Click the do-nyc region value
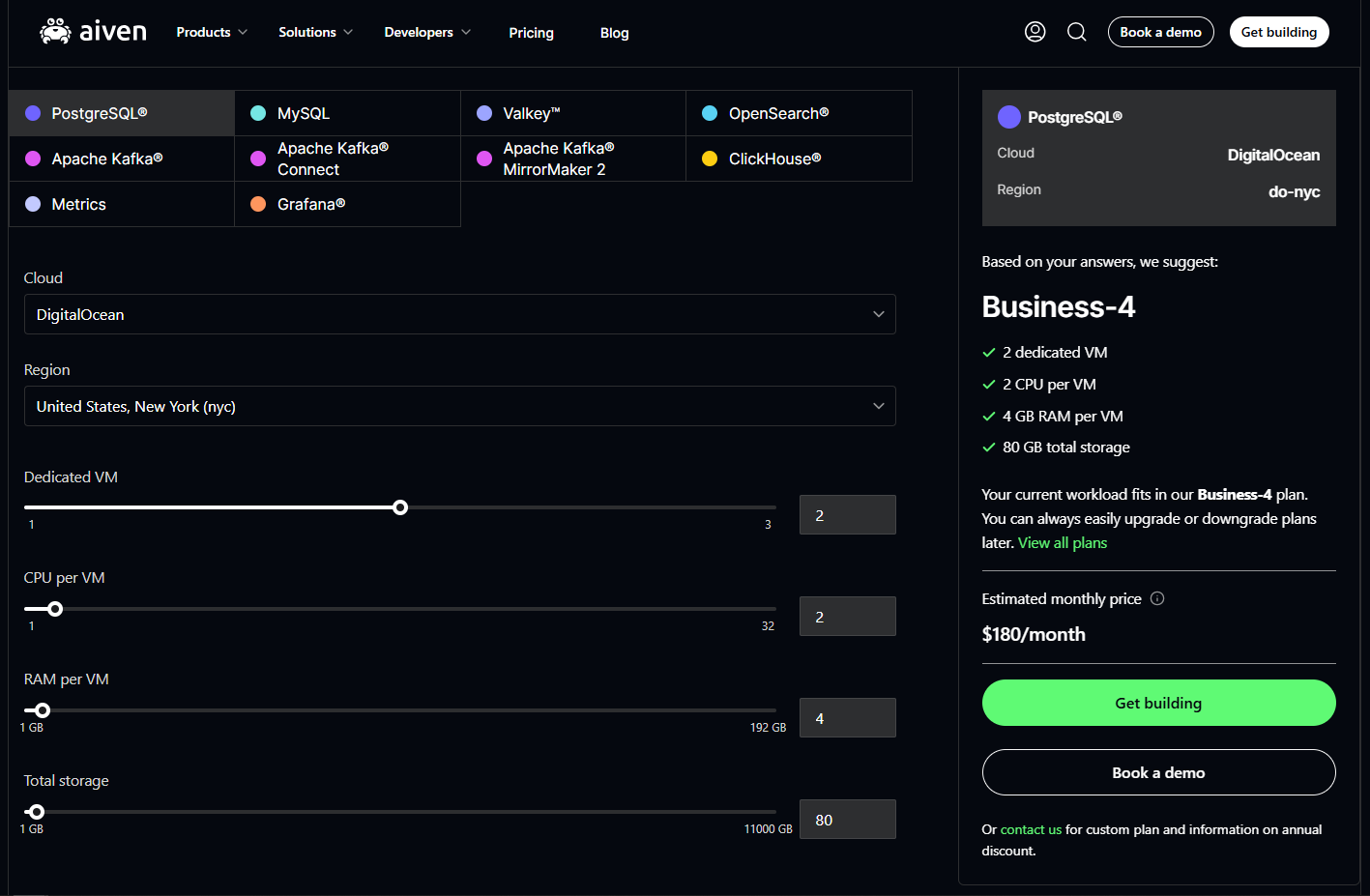The height and width of the screenshot is (896, 1370). (1295, 191)
